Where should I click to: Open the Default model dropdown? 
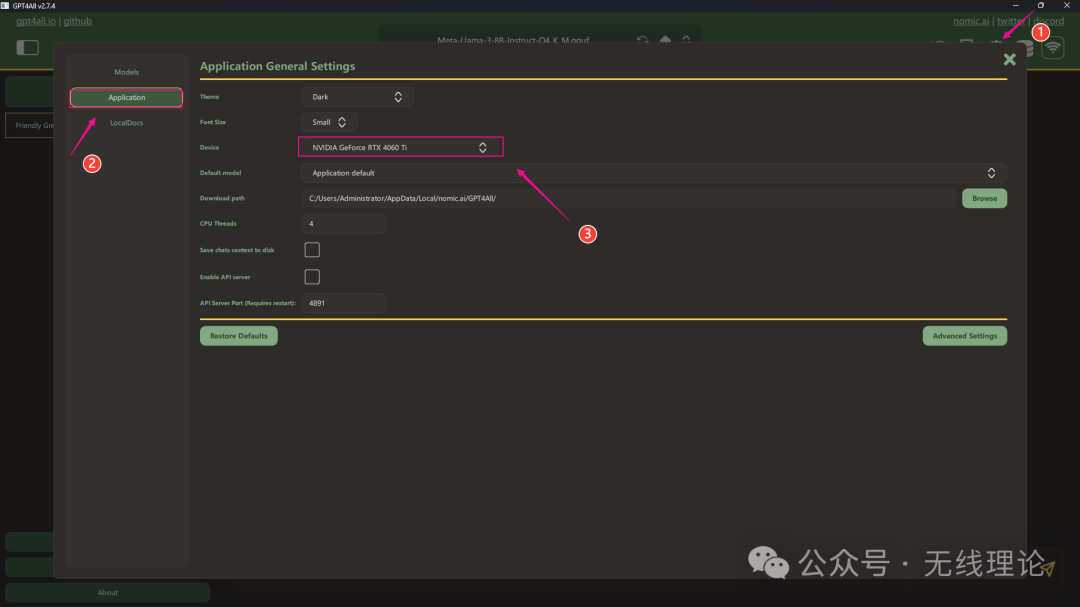[x=654, y=173]
